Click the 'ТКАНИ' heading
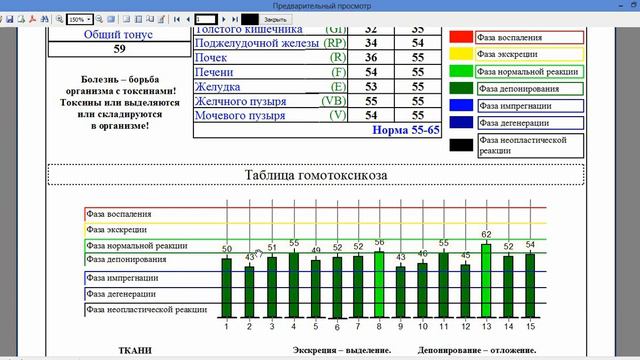Viewport: 640px width, 360px height. point(135,350)
